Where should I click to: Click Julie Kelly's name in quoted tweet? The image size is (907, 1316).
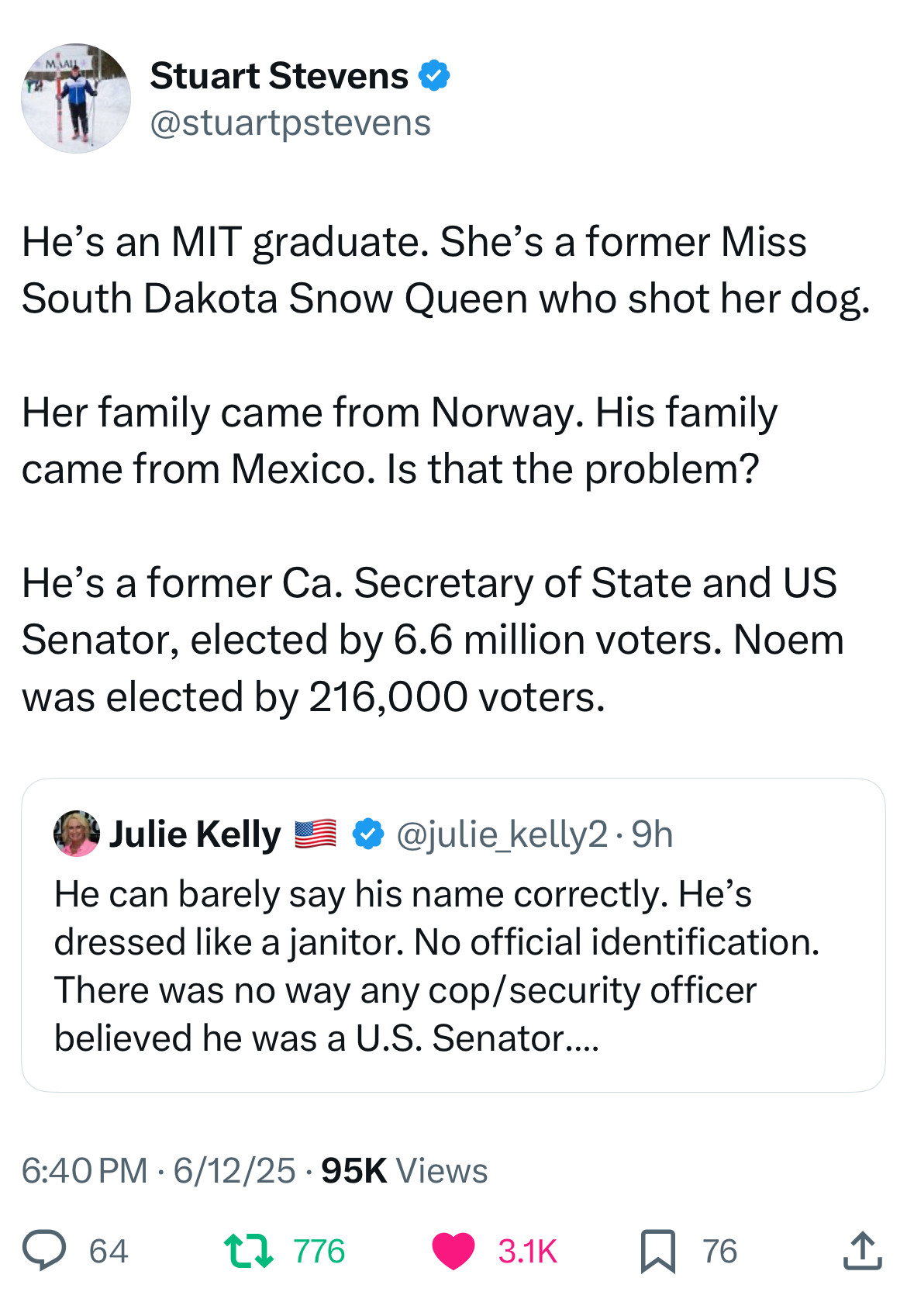195,834
